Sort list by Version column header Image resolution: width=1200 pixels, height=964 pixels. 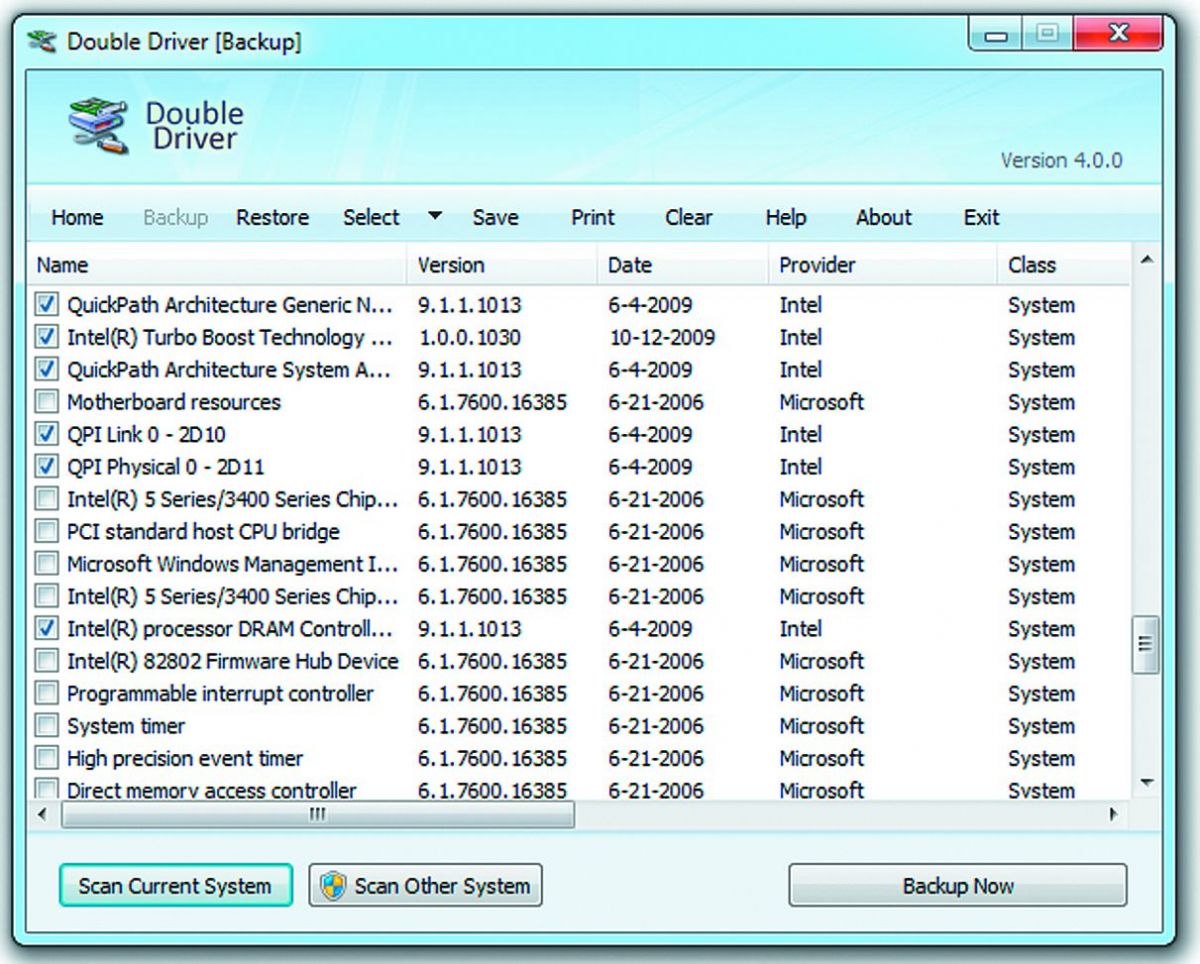[502, 265]
